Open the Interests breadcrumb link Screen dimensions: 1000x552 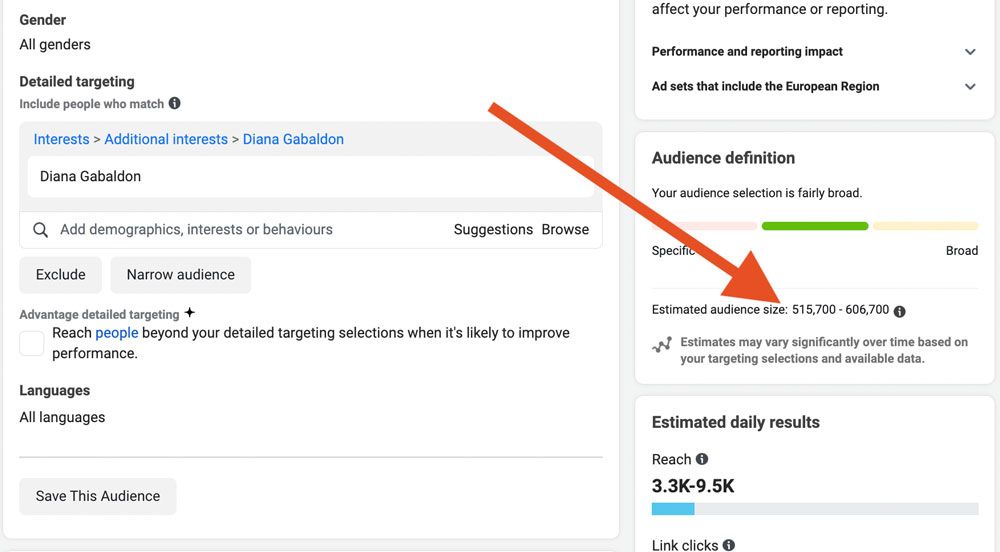pos(61,139)
